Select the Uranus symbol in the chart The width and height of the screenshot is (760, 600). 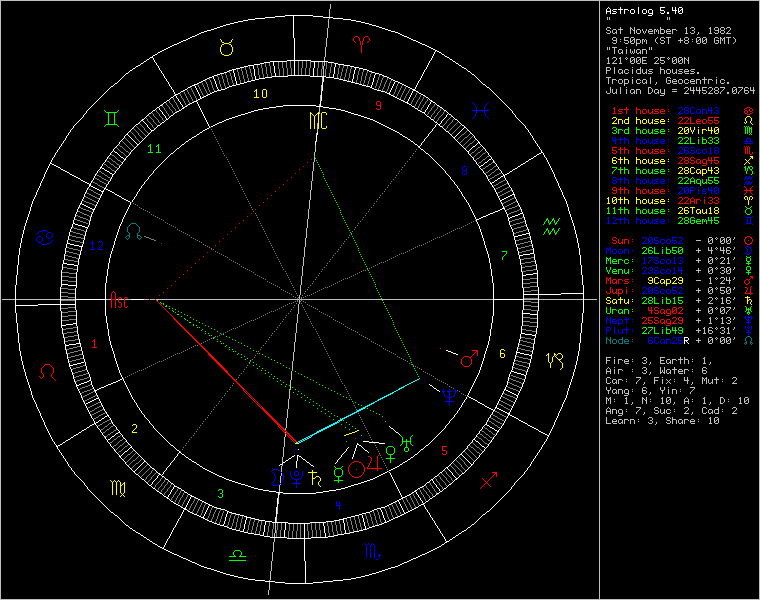(x=407, y=442)
